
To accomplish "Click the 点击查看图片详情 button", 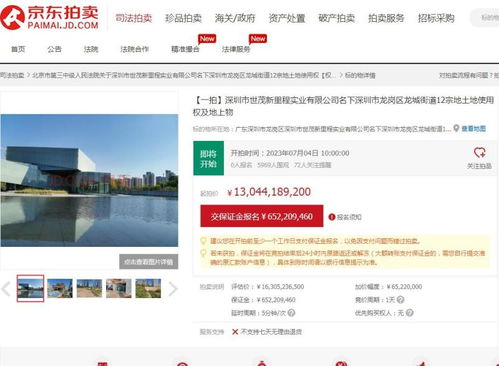I will 149,262.
